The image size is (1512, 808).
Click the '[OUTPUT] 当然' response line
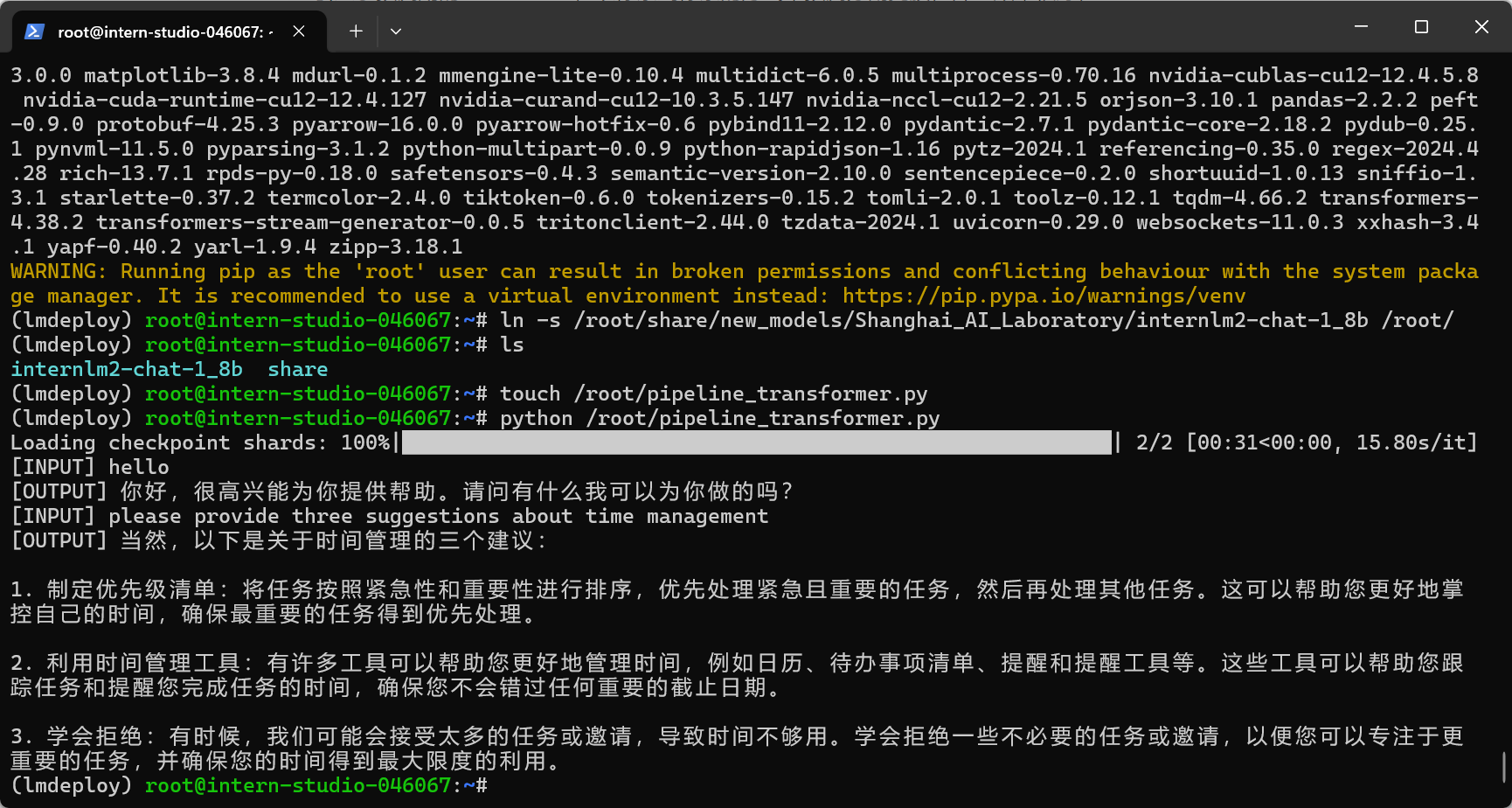click(280, 541)
